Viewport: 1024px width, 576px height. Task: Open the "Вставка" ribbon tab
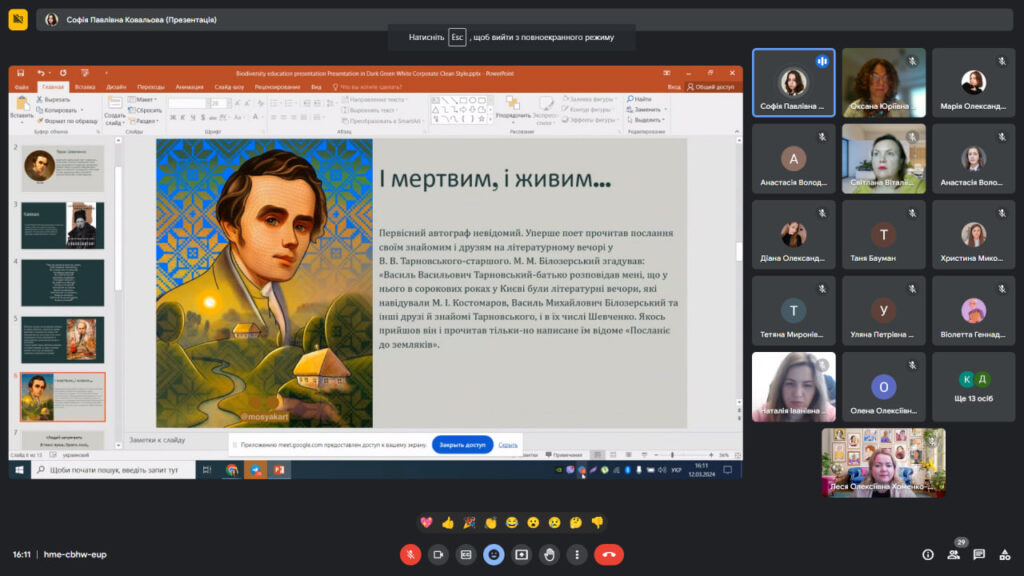tap(85, 87)
